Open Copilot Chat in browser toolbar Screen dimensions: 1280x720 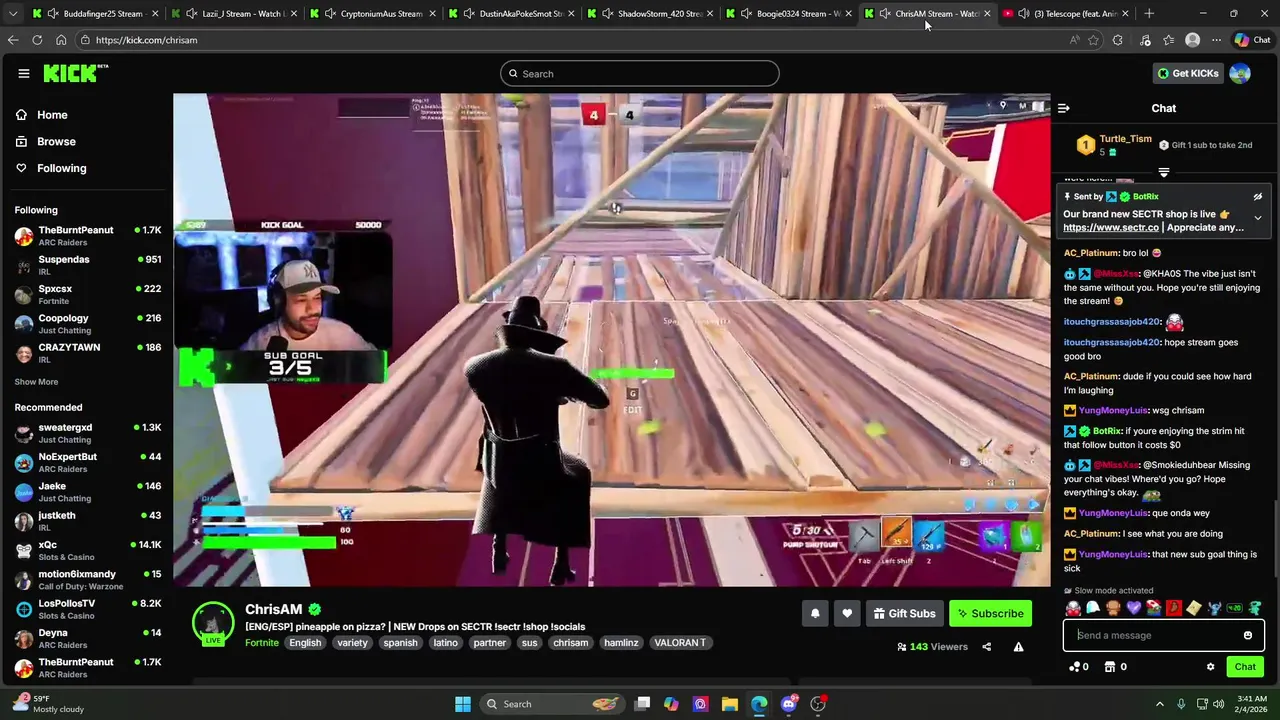tap(1252, 40)
